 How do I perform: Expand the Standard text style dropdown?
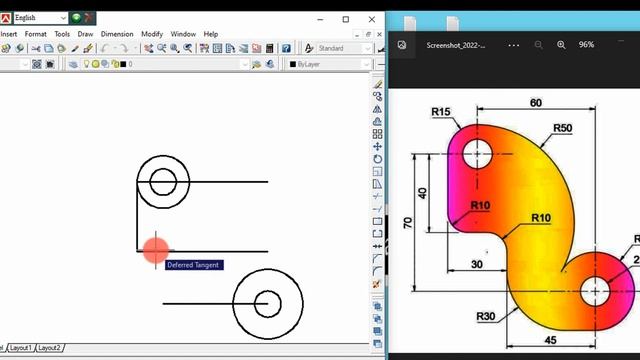(x=367, y=49)
